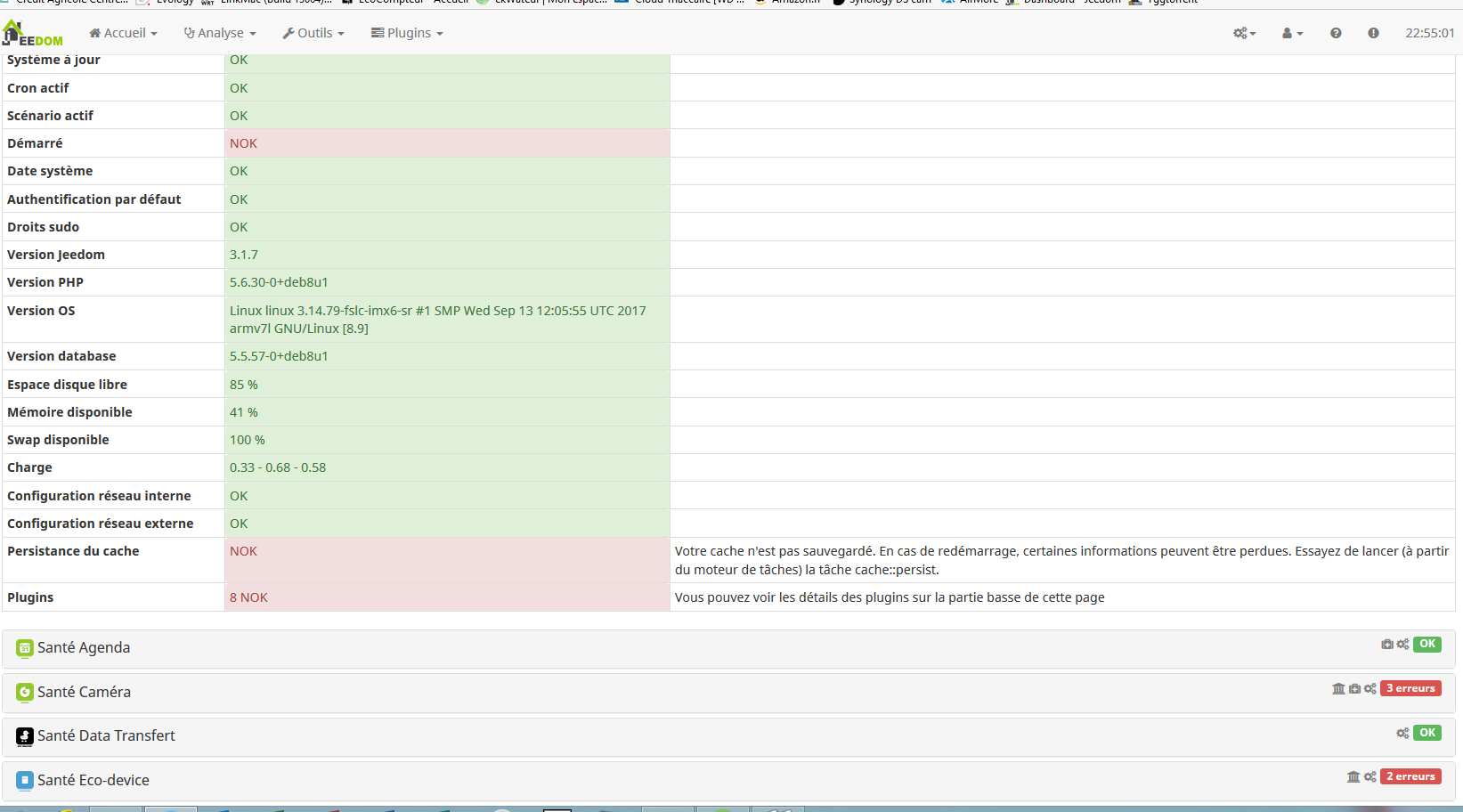This screenshot has width=1463, height=812.
Task: Click Espace disque libre value 85 %
Action: point(244,385)
